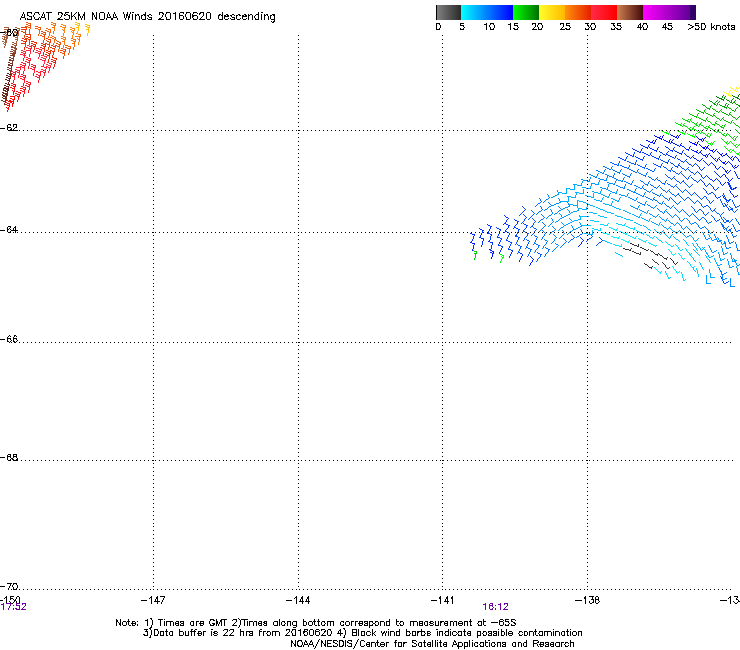Viewport: 740px width, 650px height.
Task: Click the gray 0-5 knots legend segment
Action: [x=448, y=12]
